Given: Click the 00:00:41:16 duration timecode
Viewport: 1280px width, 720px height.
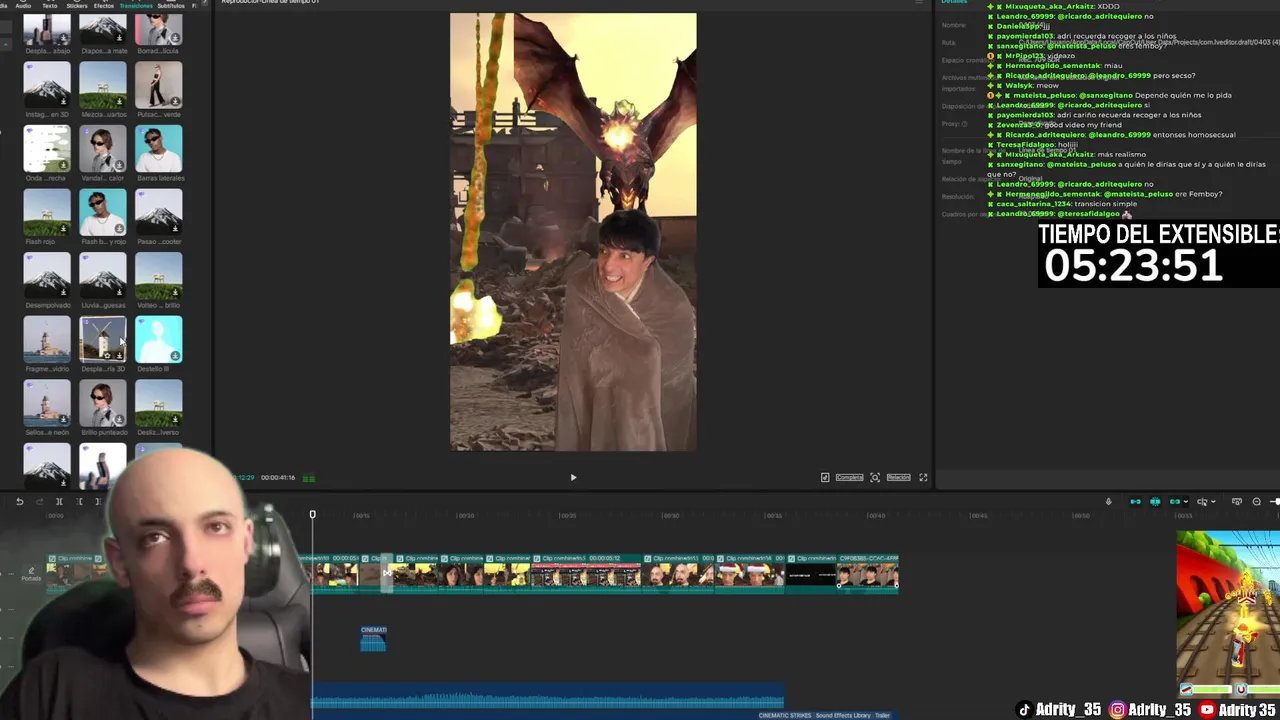Looking at the screenshot, I should tap(278, 478).
